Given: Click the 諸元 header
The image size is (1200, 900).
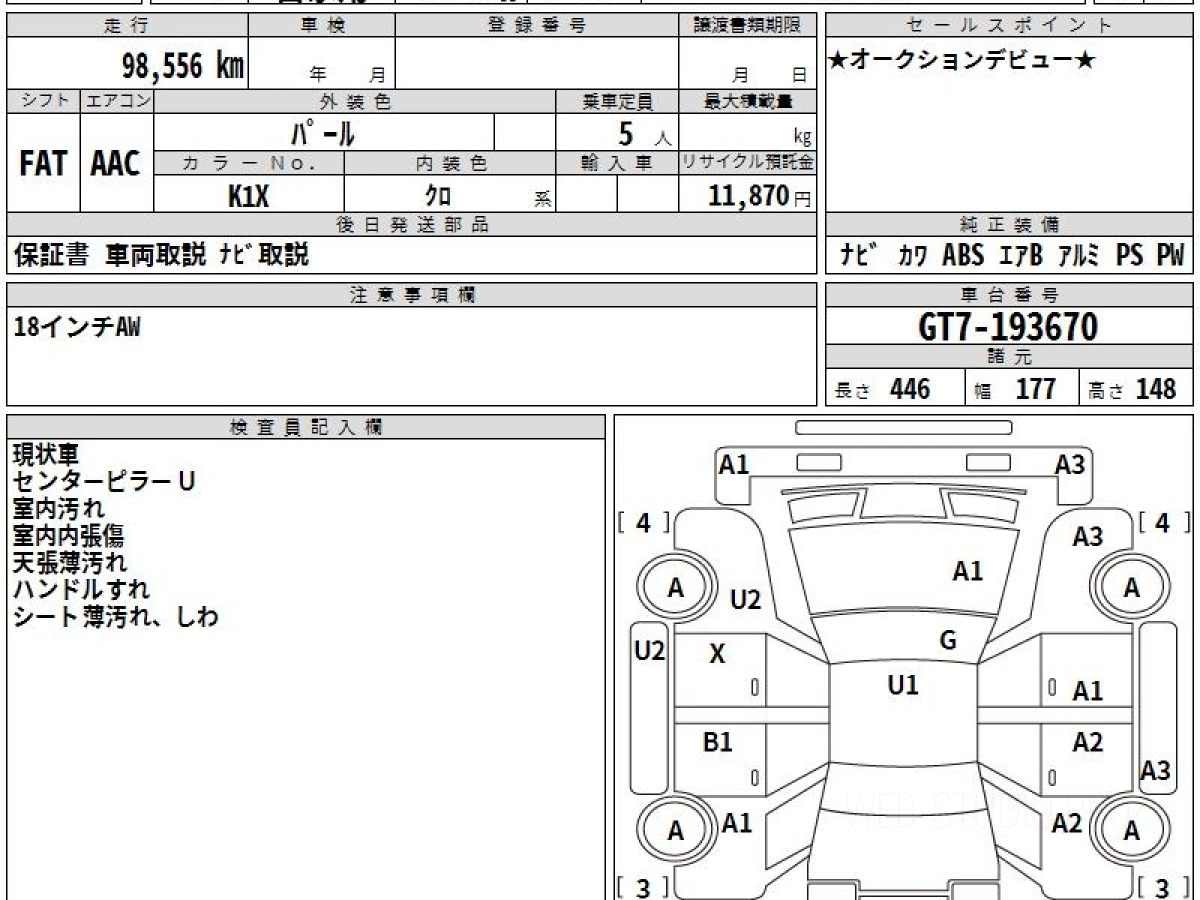Looking at the screenshot, I should (x=1009, y=357).
